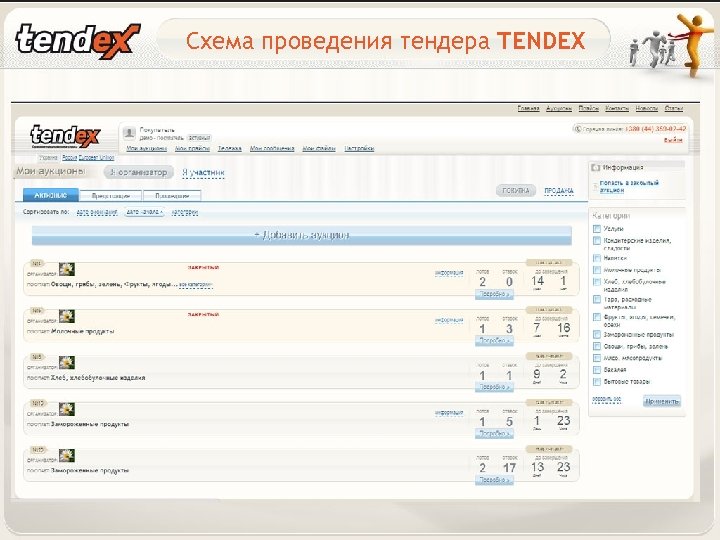Image resolution: width=720 pixels, height=540 pixels.
Task: Tick the Фрукты, ягоды category checkbox
Action: click(597, 317)
